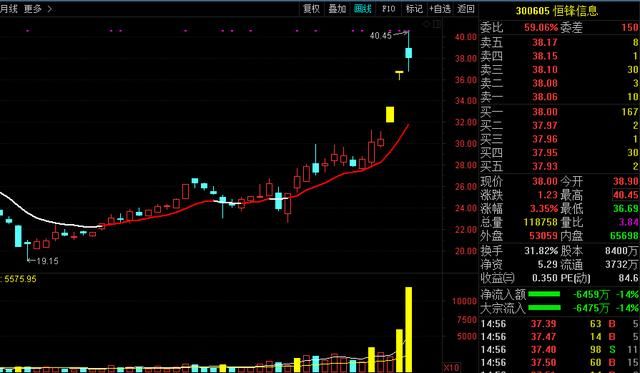640x373 pixels.
Task: Select the 14:56 trade at 37.50
Action: 560,362
